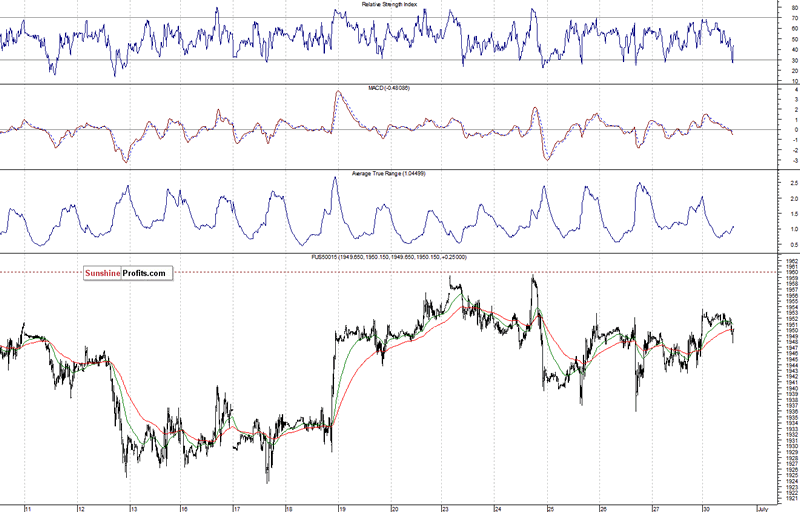Click date label 19 on time axis

tap(342, 508)
